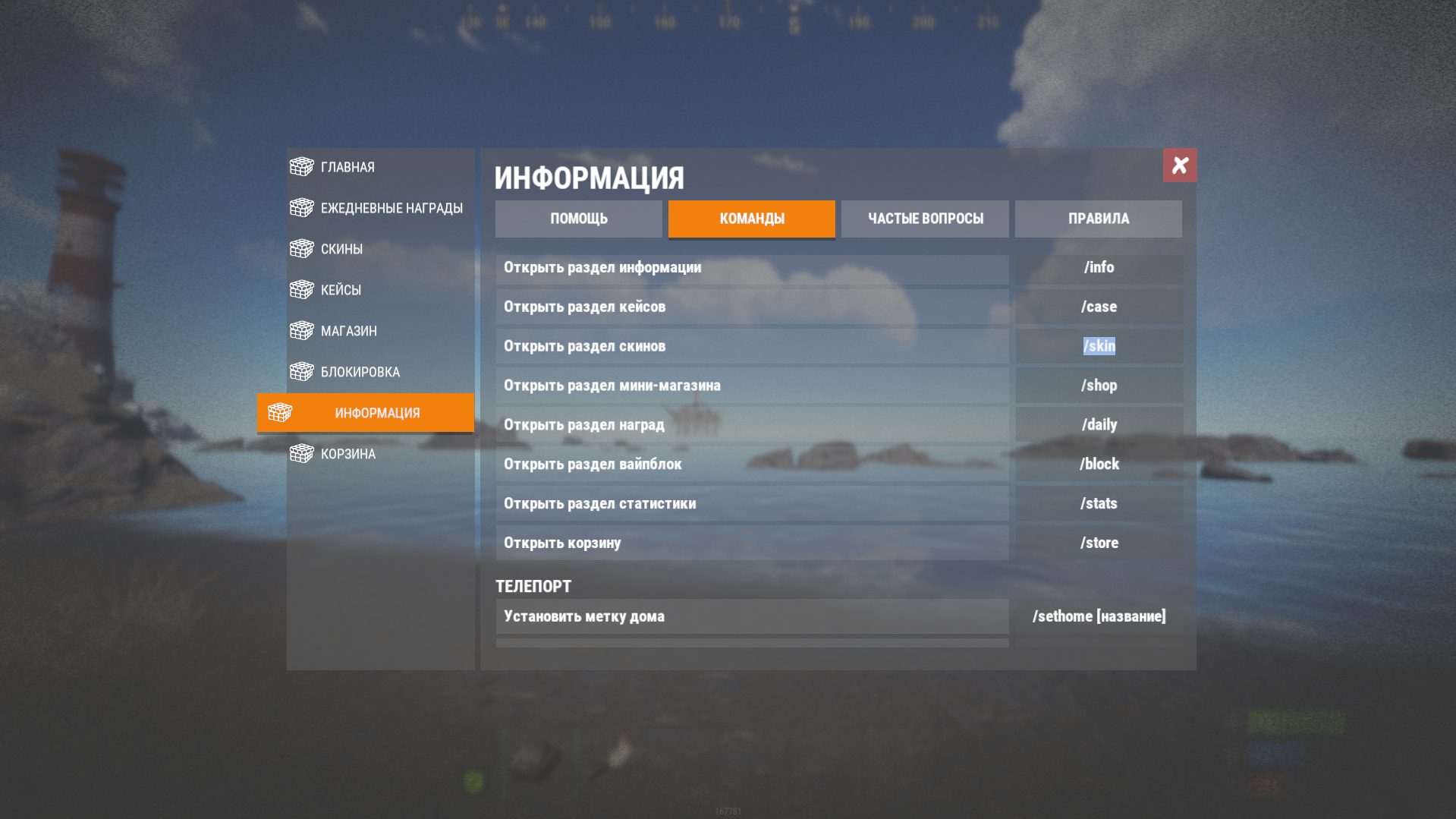Image resolution: width=1456 pixels, height=819 pixels.
Task: Select the КОМАНДЫ tab
Action: 751,219
